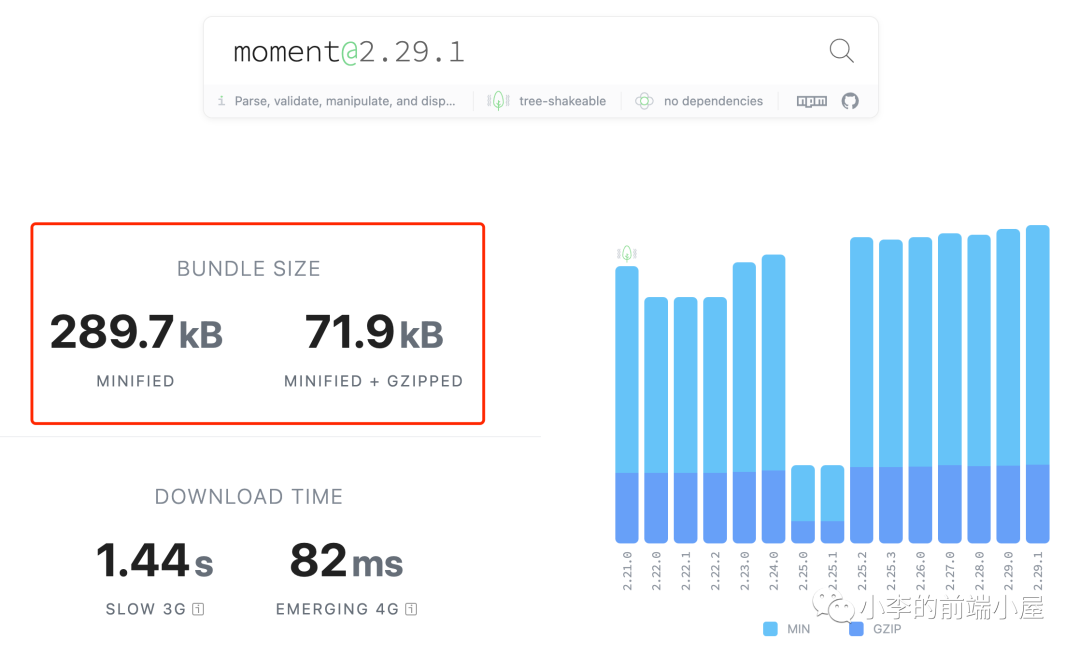The image size is (1080, 655).
Task: Click the MIN legend label
Action: (x=798, y=629)
